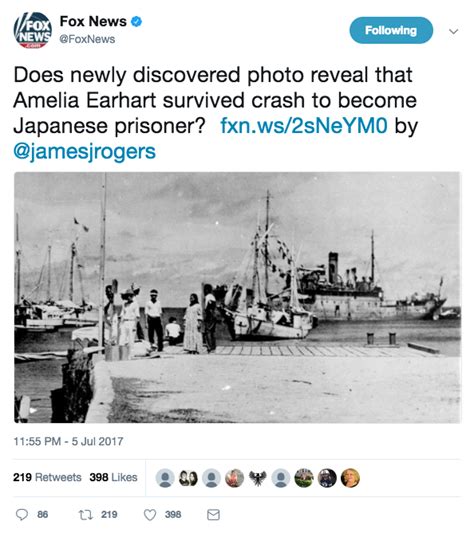Viewport: 474px width, 533px height.
Task: Click the blue verified badge
Action: (x=136, y=21)
